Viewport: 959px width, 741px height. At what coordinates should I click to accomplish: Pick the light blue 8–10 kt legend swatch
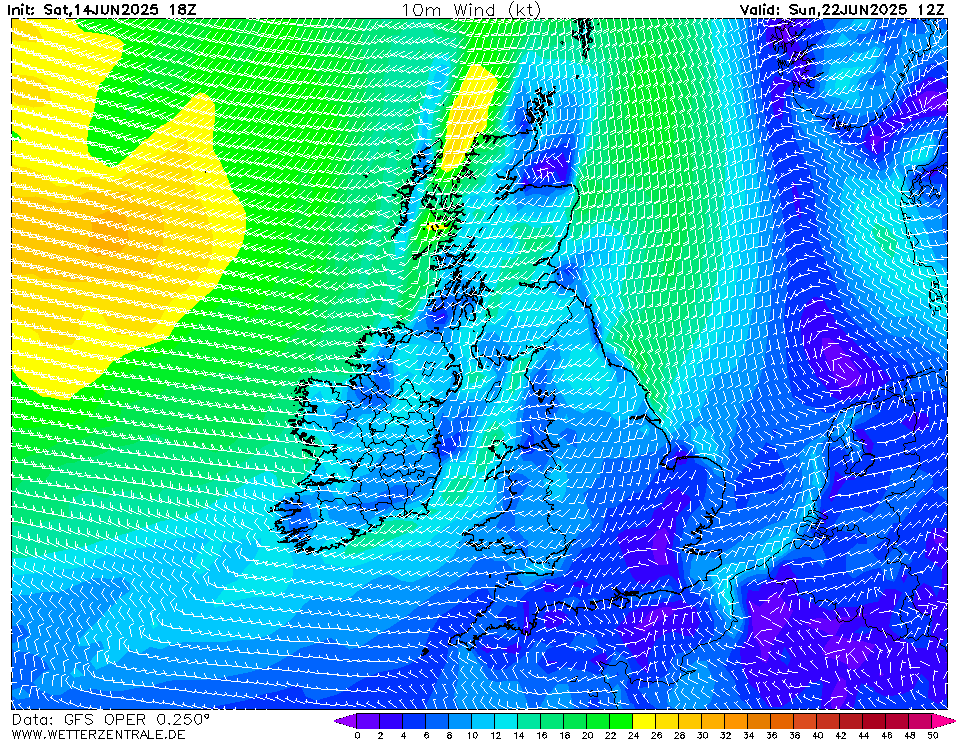[x=460, y=721]
